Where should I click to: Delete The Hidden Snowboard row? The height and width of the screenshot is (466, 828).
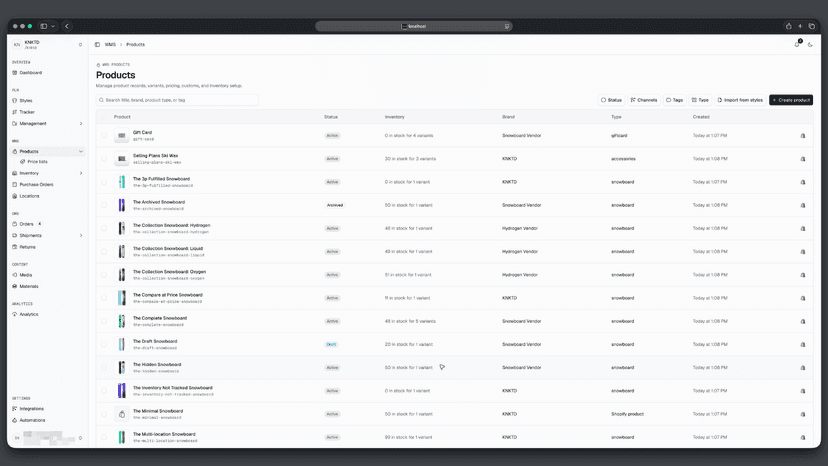click(x=803, y=368)
